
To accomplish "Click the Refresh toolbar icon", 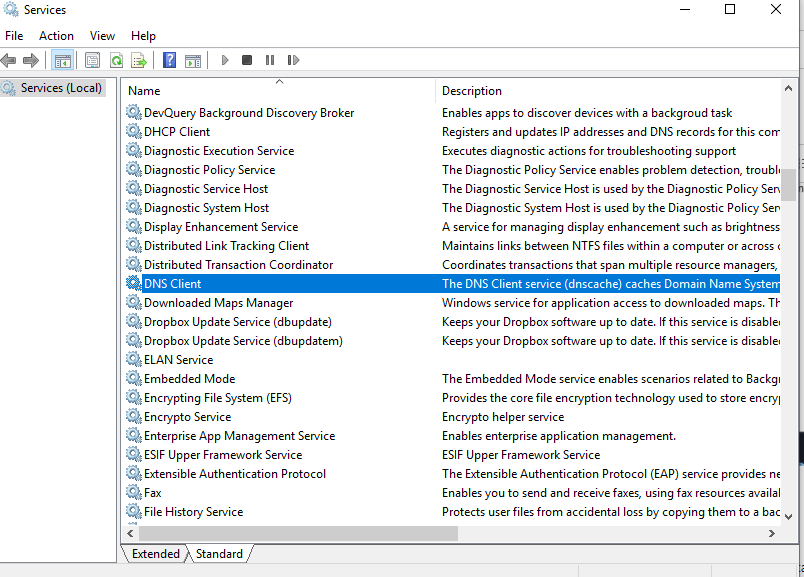I will (116, 61).
